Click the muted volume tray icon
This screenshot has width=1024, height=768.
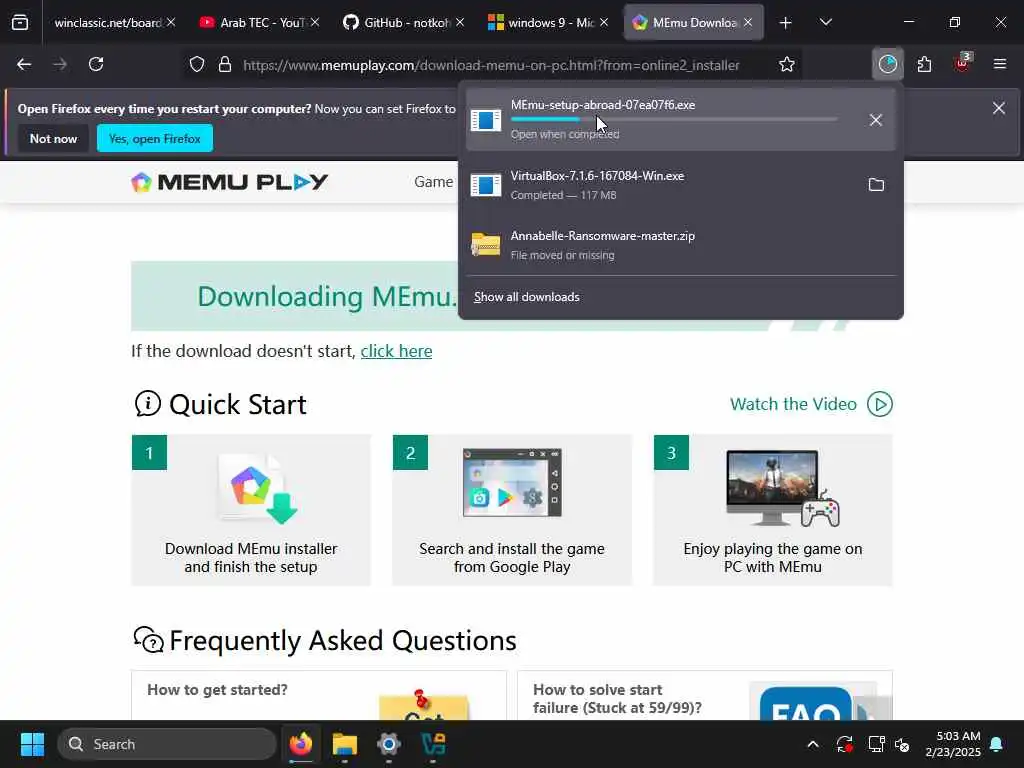[902, 744]
